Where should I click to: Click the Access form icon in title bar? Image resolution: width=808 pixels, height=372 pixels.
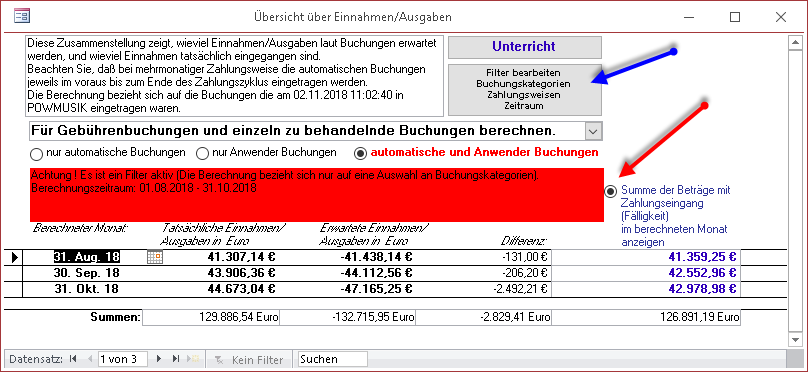22,16
